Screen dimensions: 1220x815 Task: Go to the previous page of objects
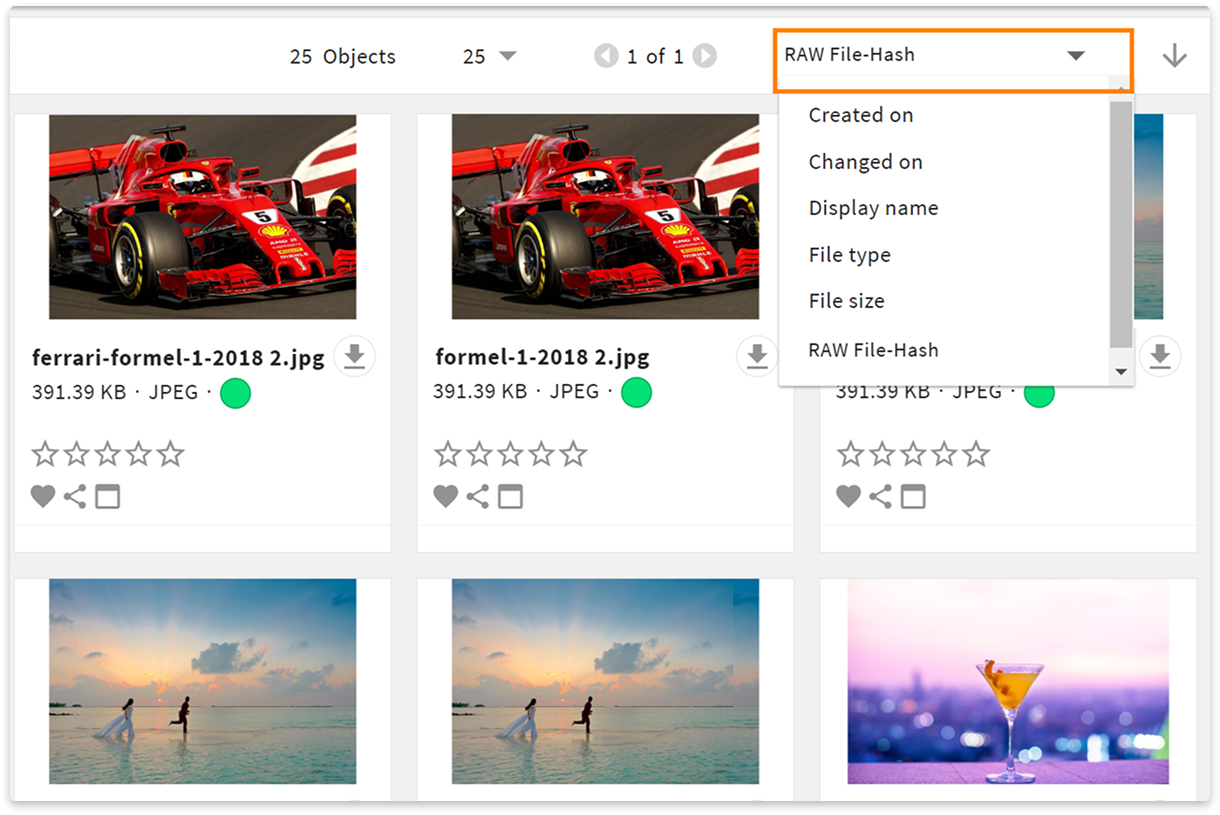click(x=606, y=56)
